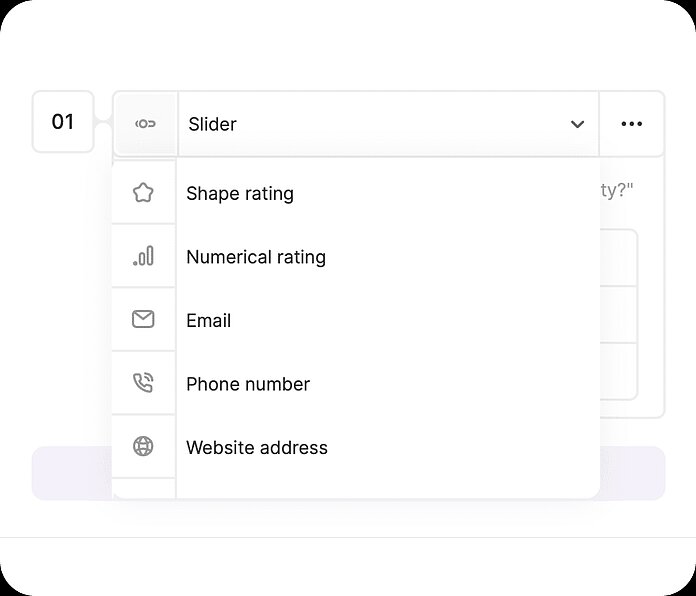The width and height of the screenshot is (696, 596).
Task: Click the slider type icon in the header
Action: (145, 124)
